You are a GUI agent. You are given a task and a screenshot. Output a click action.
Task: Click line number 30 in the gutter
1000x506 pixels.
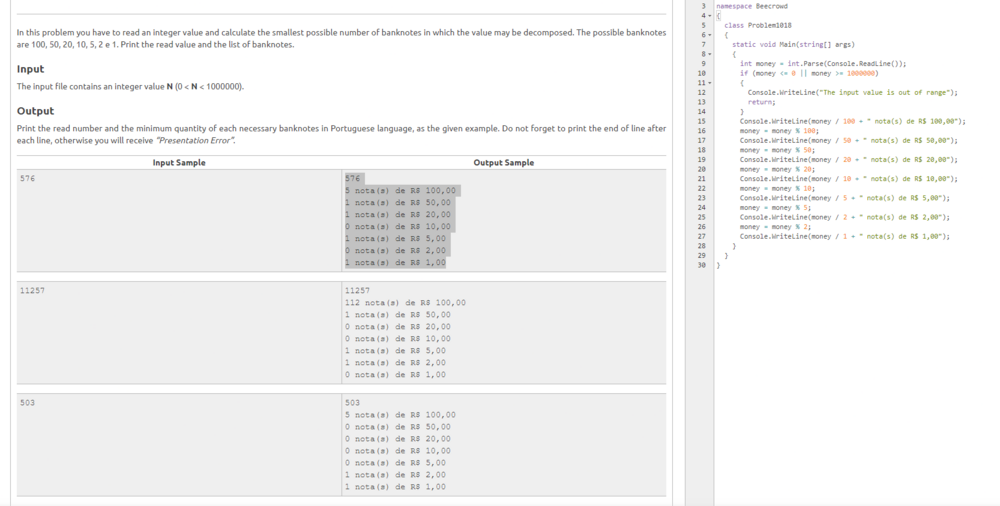(x=701, y=265)
